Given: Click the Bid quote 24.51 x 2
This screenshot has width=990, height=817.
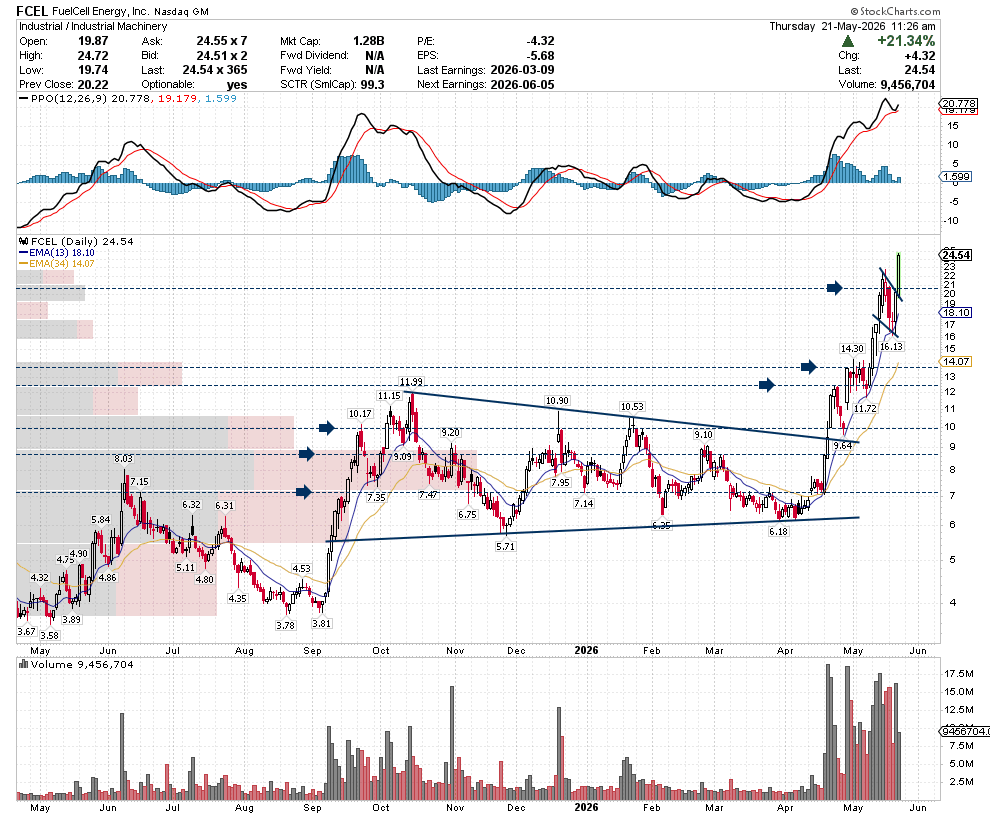Looking at the screenshot, I should [222, 56].
